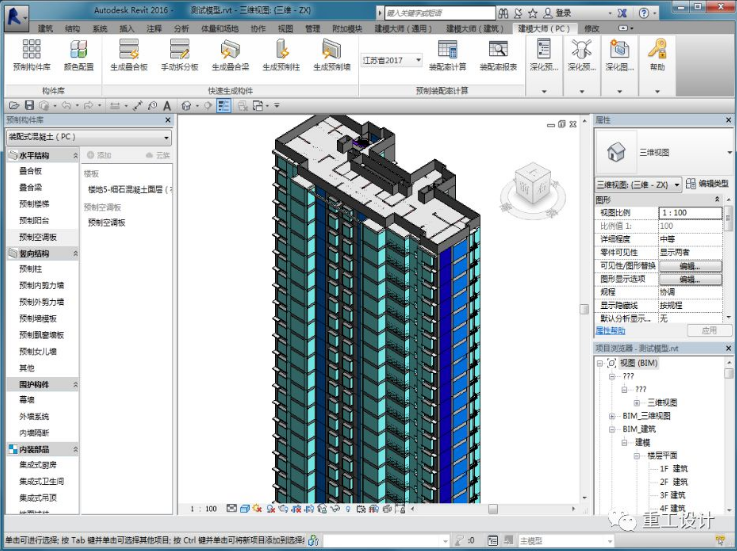Click the horizontal scrollbar thumb under the 3D view

coord(493,509)
